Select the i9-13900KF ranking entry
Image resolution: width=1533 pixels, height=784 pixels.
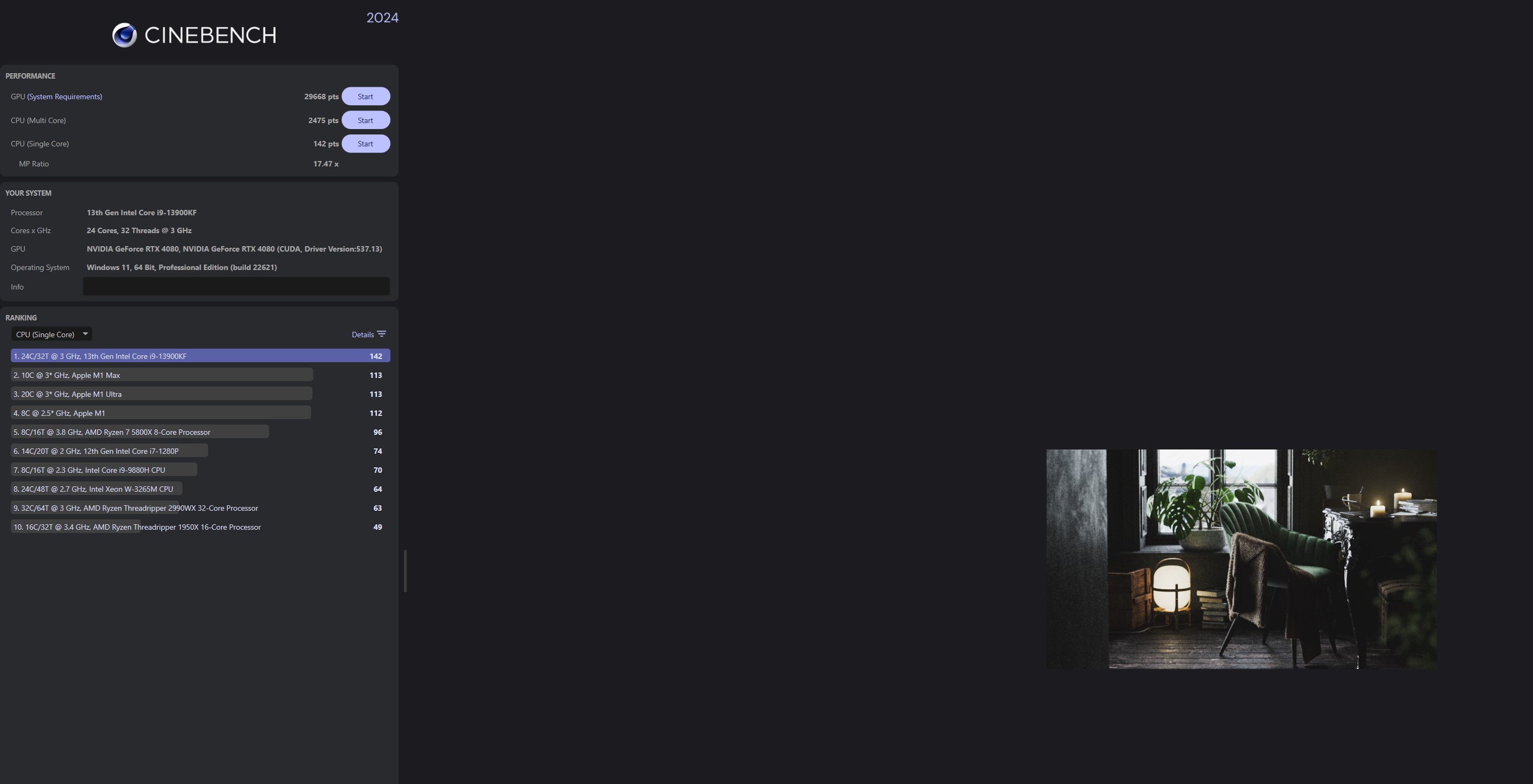pos(200,356)
